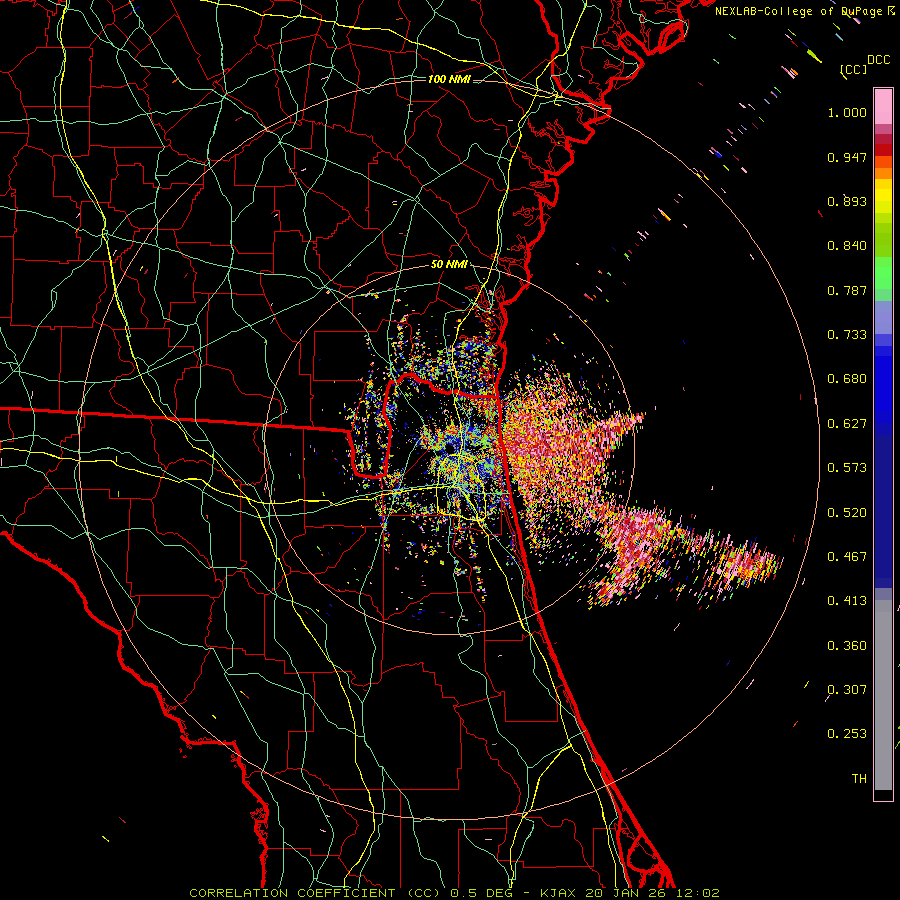The image size is (900, 900).
Task: Click the 0.840 legend value
Action: click(847, 246)
